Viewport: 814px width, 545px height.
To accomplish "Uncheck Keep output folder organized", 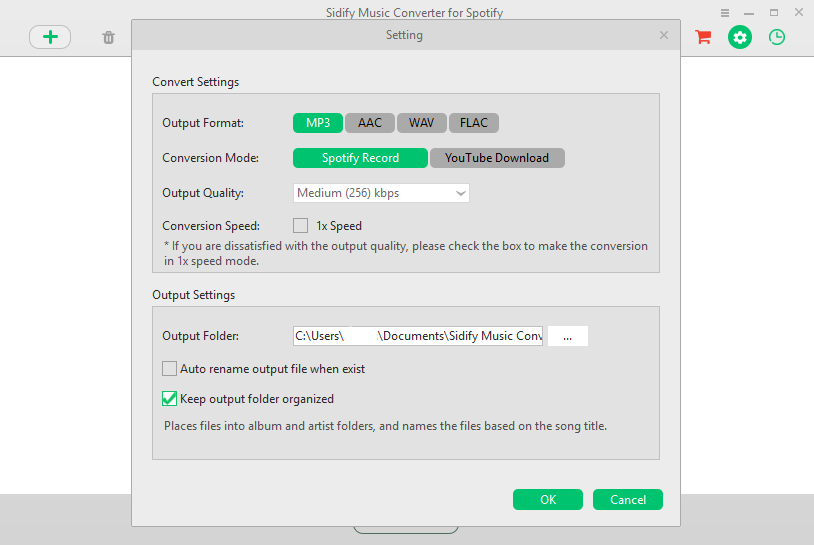I will tap(169, 399).
